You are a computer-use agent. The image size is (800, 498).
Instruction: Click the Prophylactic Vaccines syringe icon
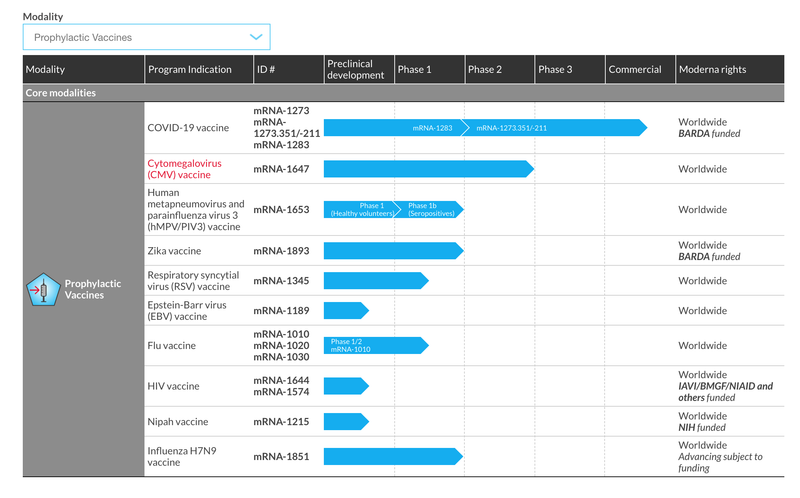point(43,290)
